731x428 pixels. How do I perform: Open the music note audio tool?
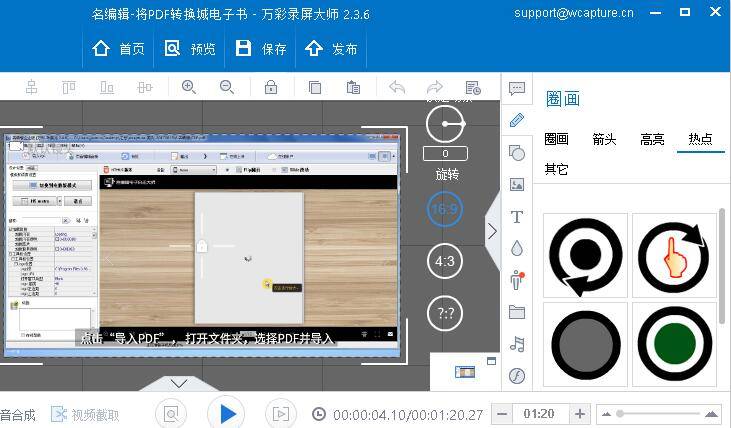pos(517,344)
